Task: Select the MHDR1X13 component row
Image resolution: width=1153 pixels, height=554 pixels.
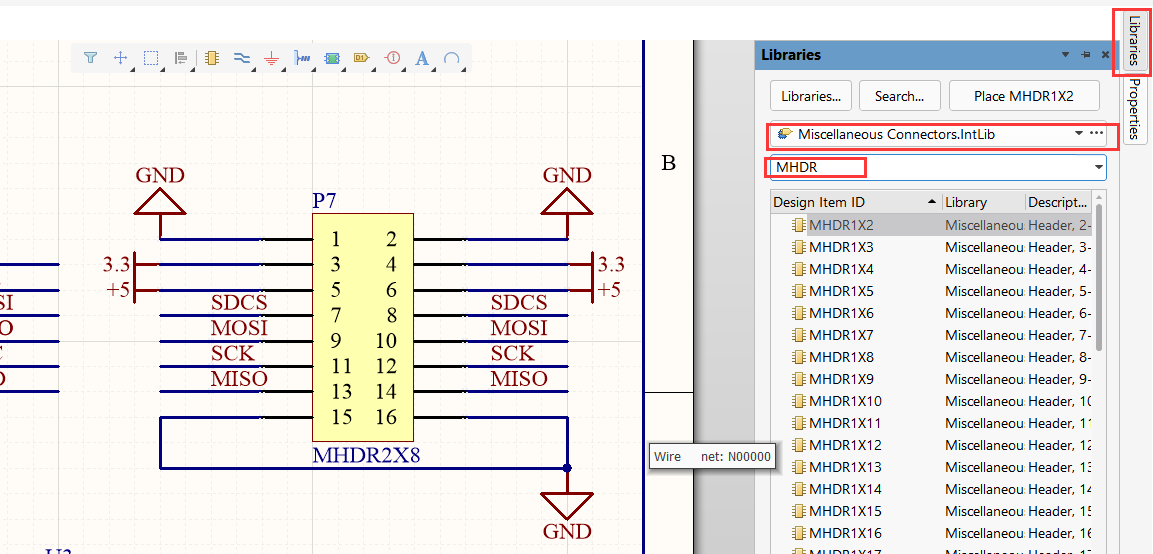Action: click(931, 467)
